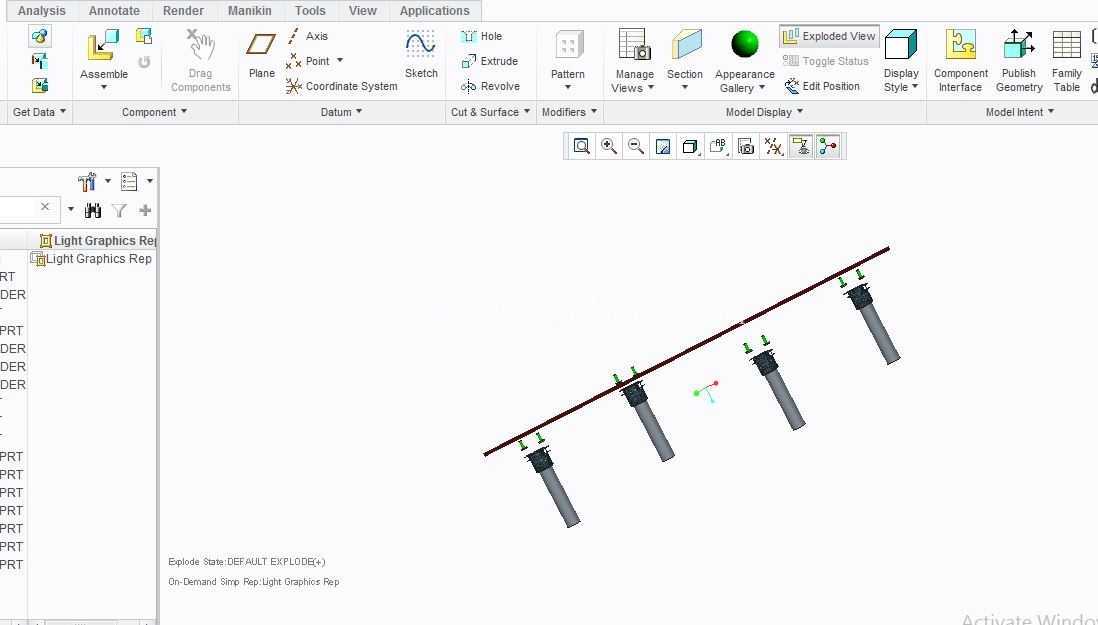Toggle the Toggle Status option
1098x625 pixels.
(826, 61)
